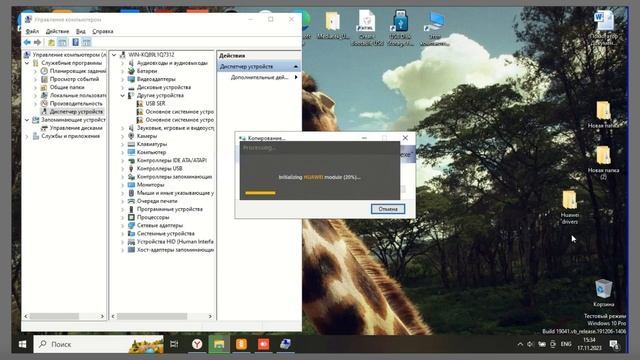
Task: Click the blue question-mark Help toolbar icon
Action: [x=76, y=42]
